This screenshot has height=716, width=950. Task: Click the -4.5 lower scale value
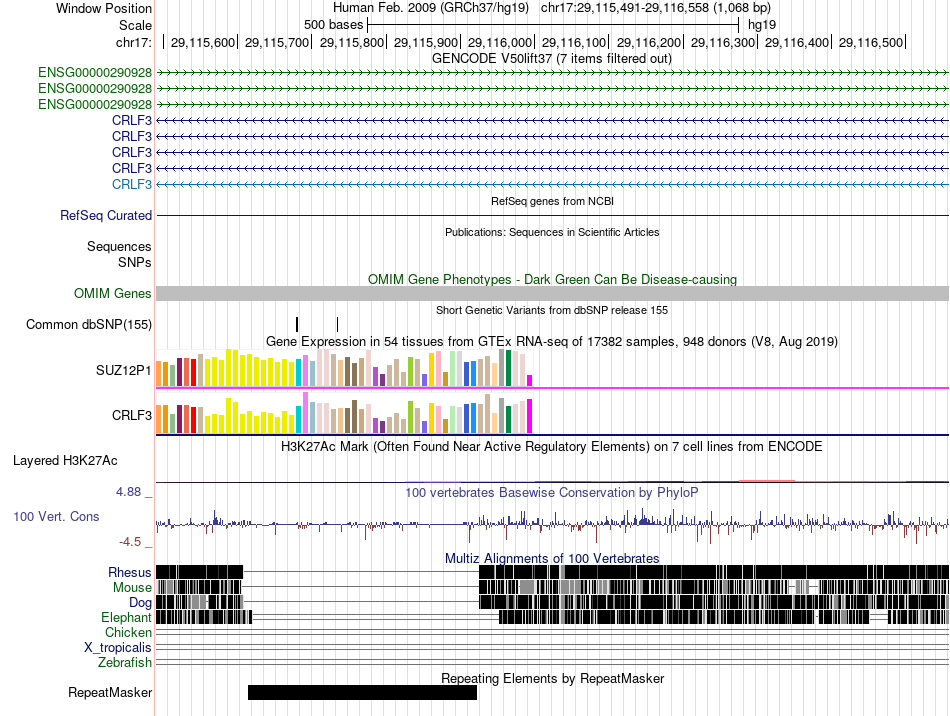pyautogui.click(x=130, y=542)
